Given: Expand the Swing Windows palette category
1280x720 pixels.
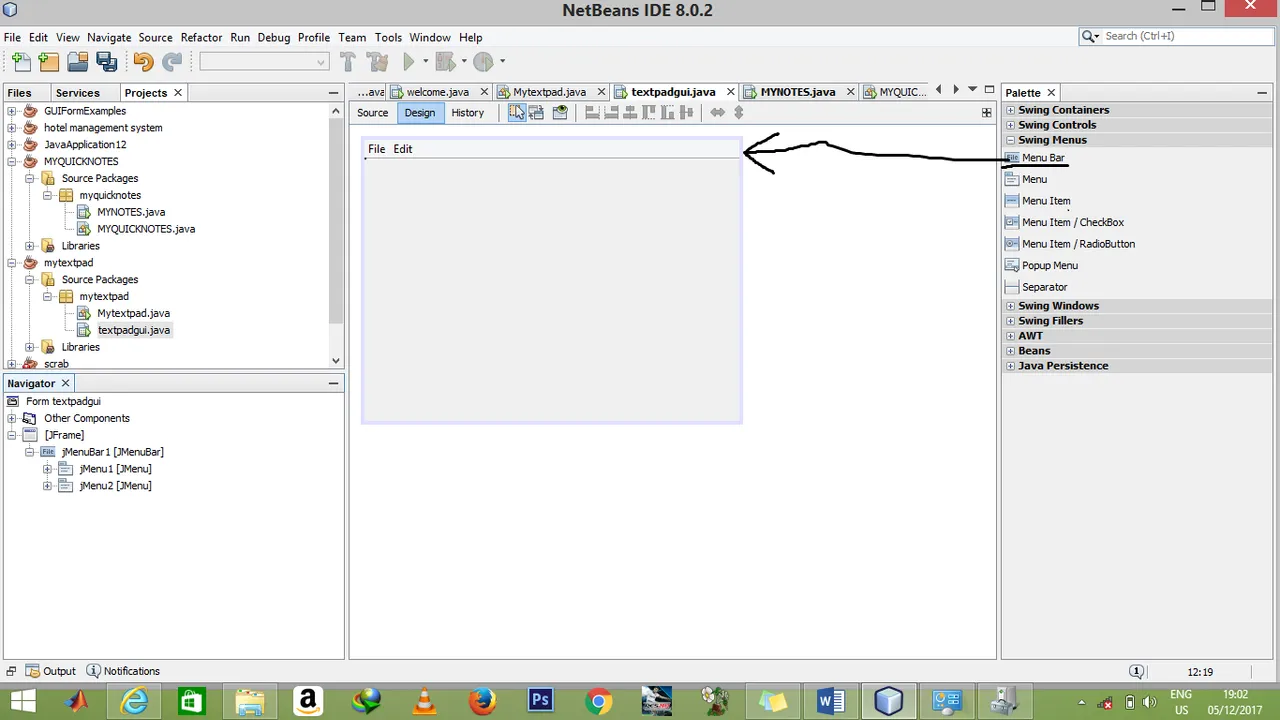Looking at the screenshot, I should (1011, 306).
